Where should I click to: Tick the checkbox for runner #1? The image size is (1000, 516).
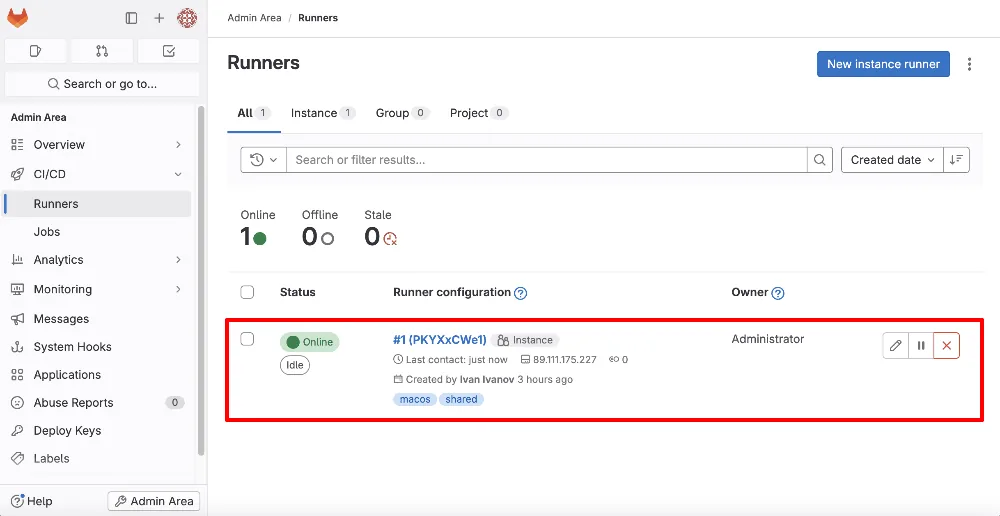tap(247, 339)
